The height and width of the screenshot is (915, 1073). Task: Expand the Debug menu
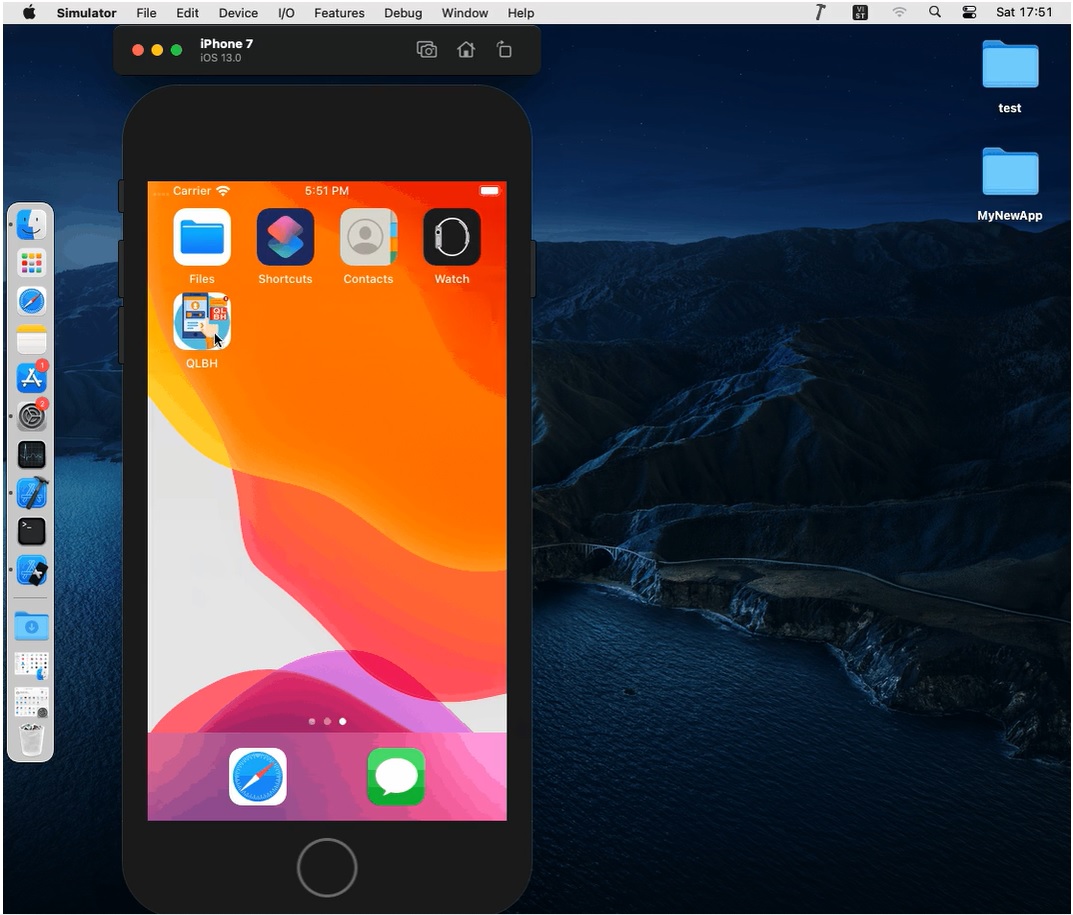click(403, 13)
